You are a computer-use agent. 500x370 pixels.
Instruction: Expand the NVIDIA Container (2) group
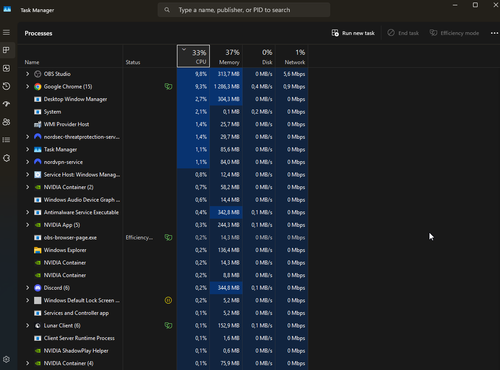[28, 187]
